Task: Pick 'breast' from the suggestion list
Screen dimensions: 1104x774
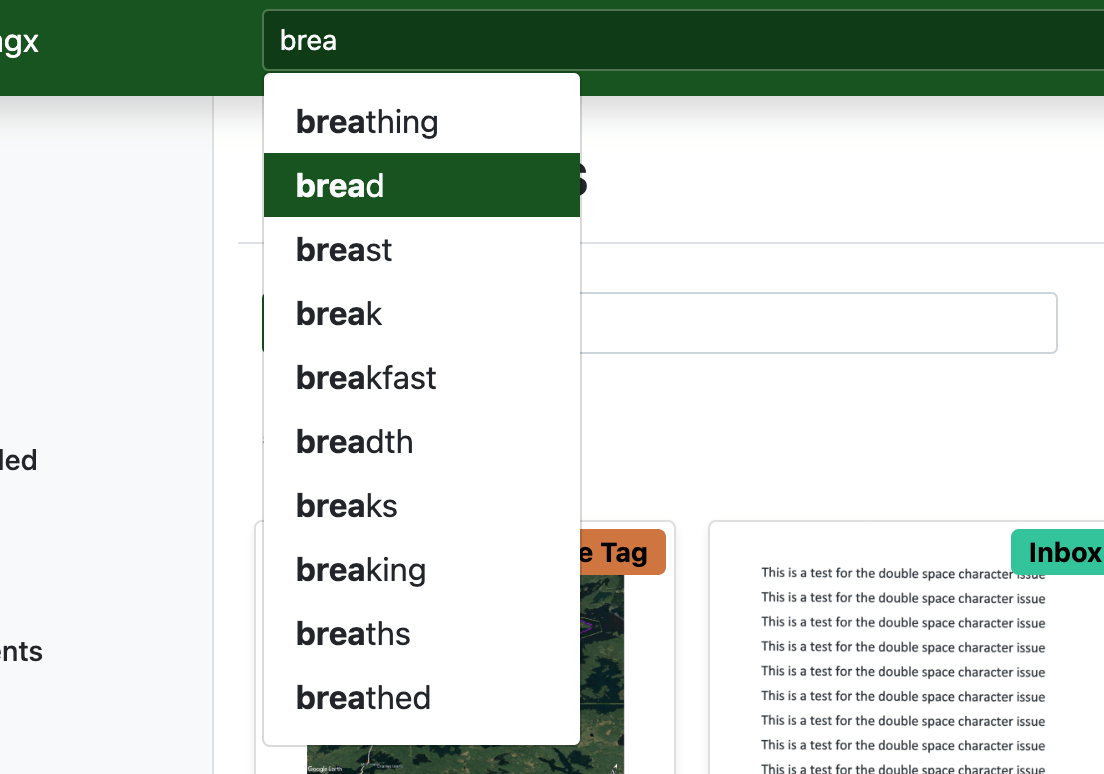Action: [x=420, y=250]
